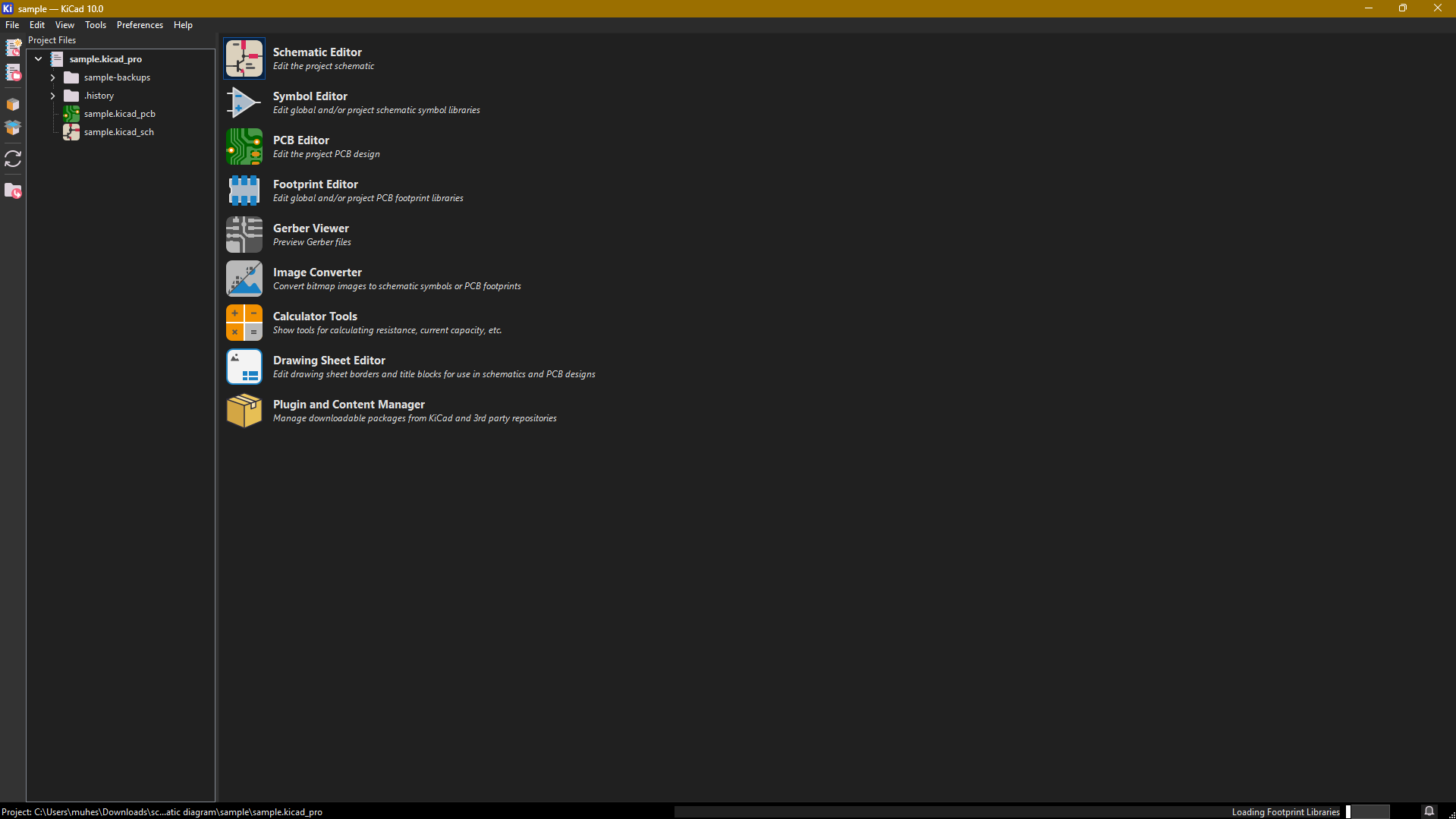Open project folder in file explorer icon
The image size is (1456, 819).
click(x=13, y=191)
